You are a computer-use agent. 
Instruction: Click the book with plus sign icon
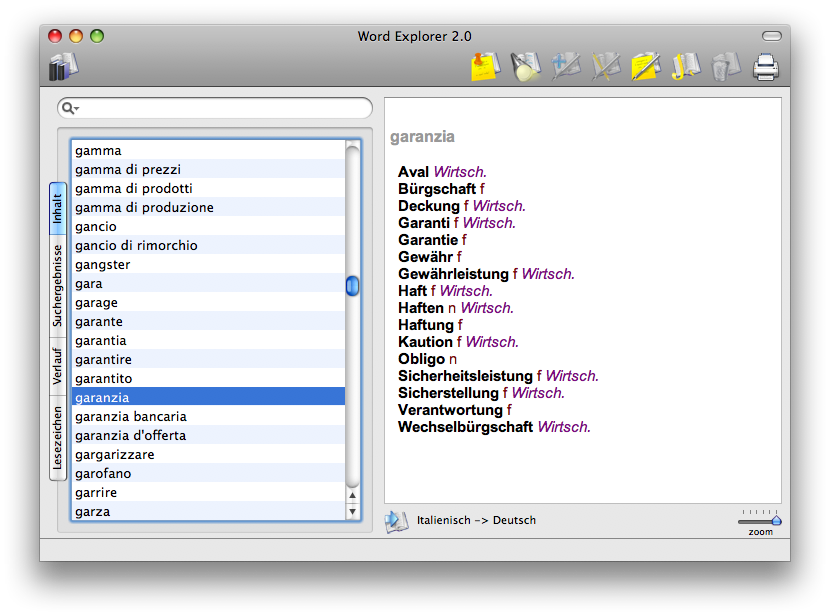pyautogui.click(x=566, y=67)
